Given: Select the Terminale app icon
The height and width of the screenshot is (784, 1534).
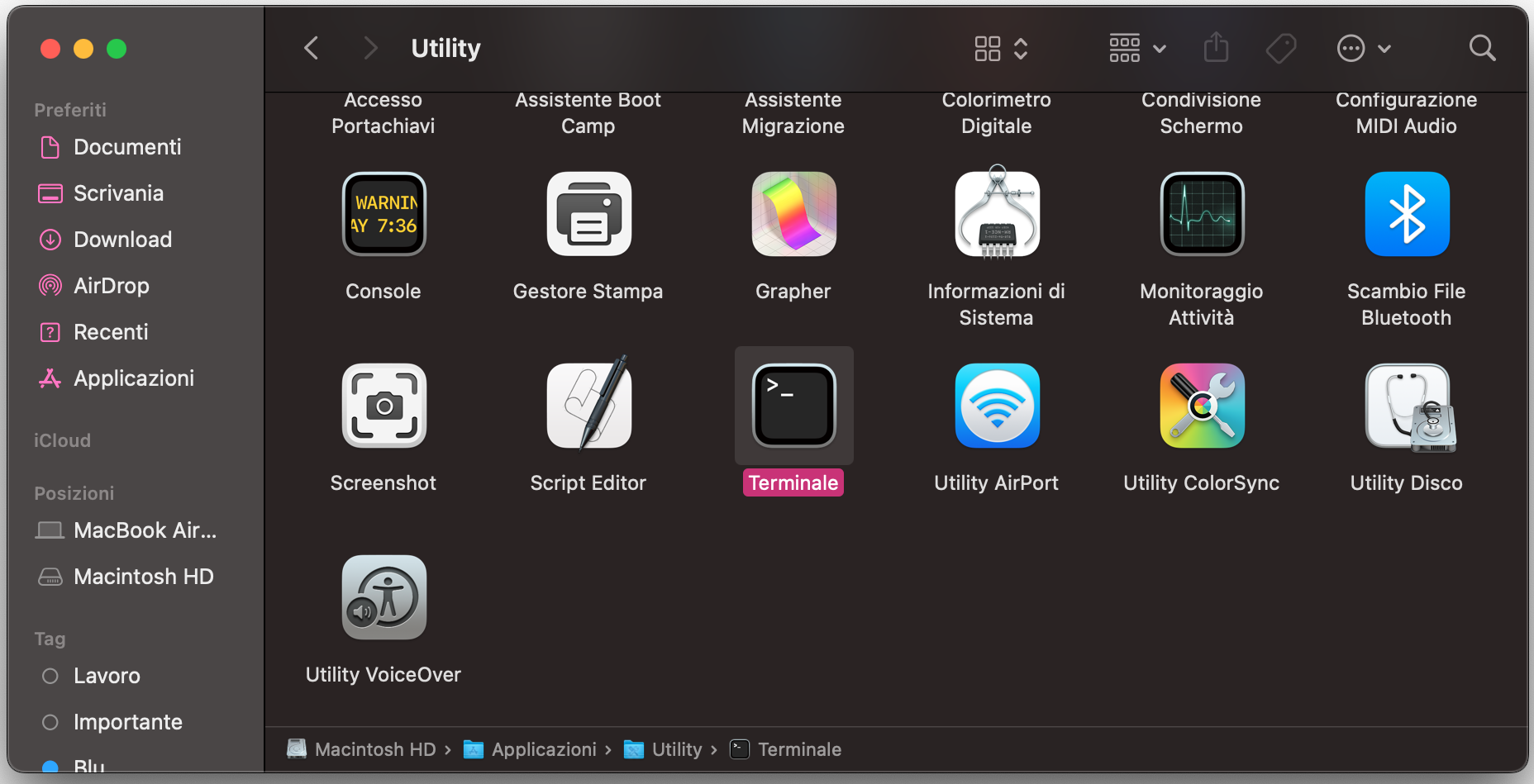Looking at the screenshot, I should [793, 406].
